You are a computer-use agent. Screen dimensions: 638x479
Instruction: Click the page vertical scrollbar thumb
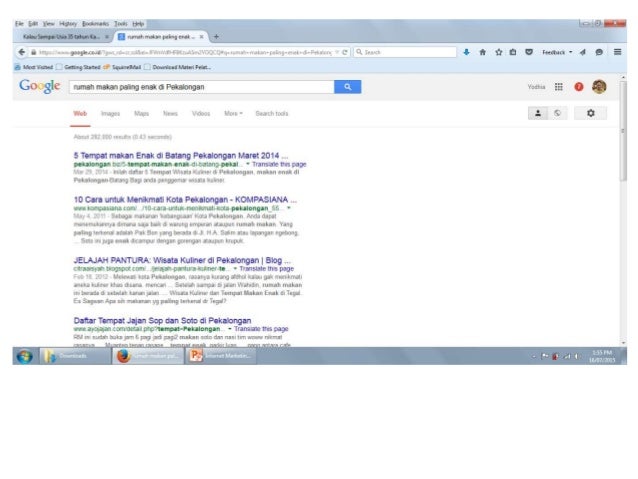(623, 131)
